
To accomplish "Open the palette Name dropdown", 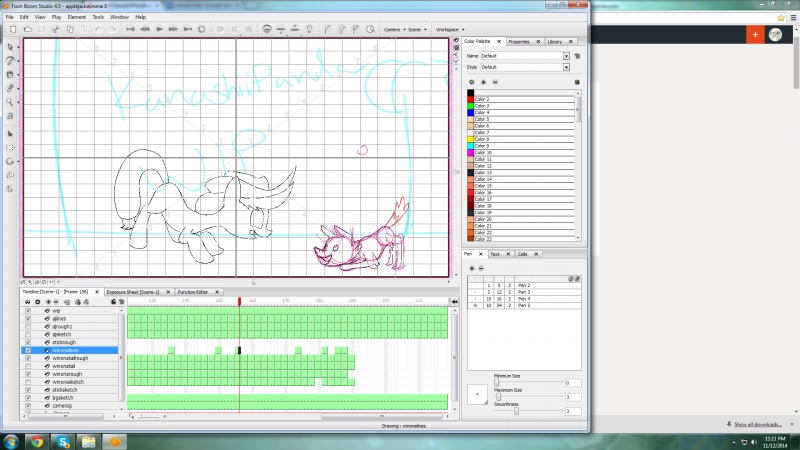I will pyautogui.click(x=566, y=56).
